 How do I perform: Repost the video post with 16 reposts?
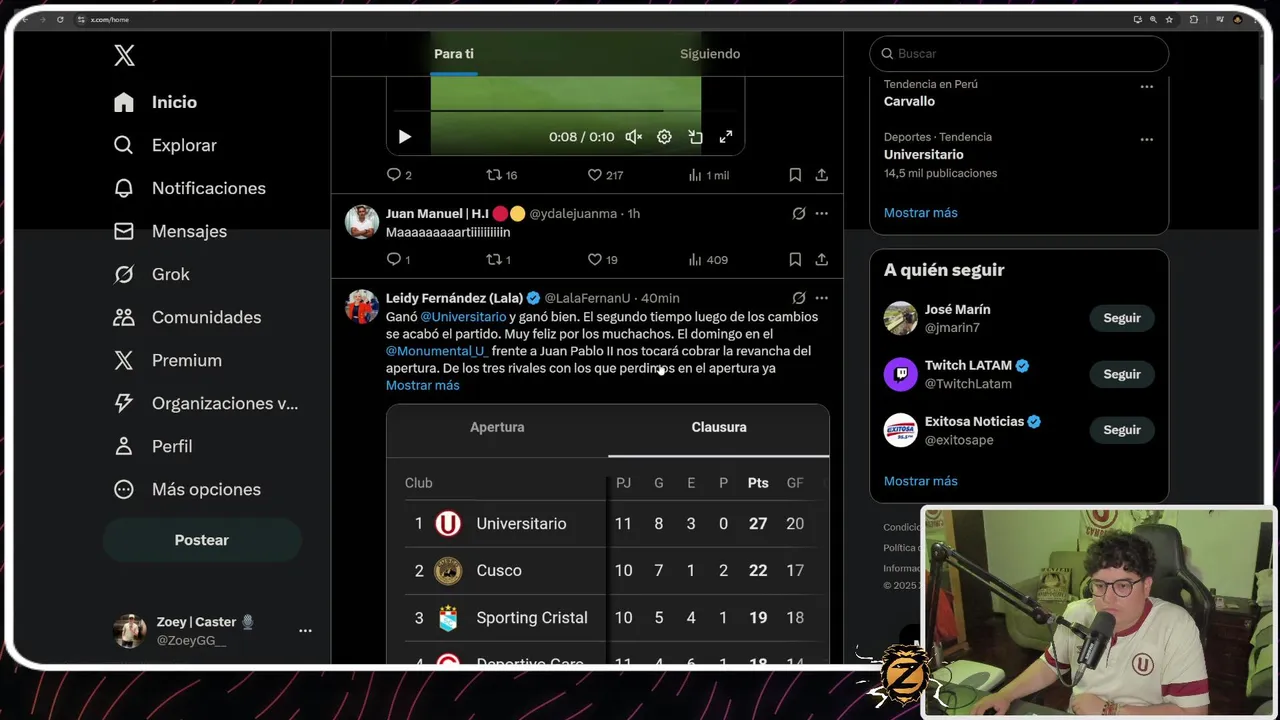click(x=501, y=175)
